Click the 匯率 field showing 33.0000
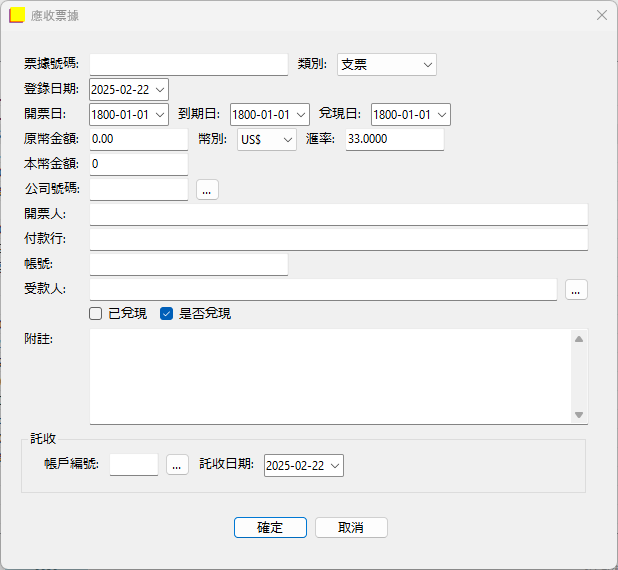Image resolution: width=618 pixels, height=570 pixels. click(x=395, y=139)
